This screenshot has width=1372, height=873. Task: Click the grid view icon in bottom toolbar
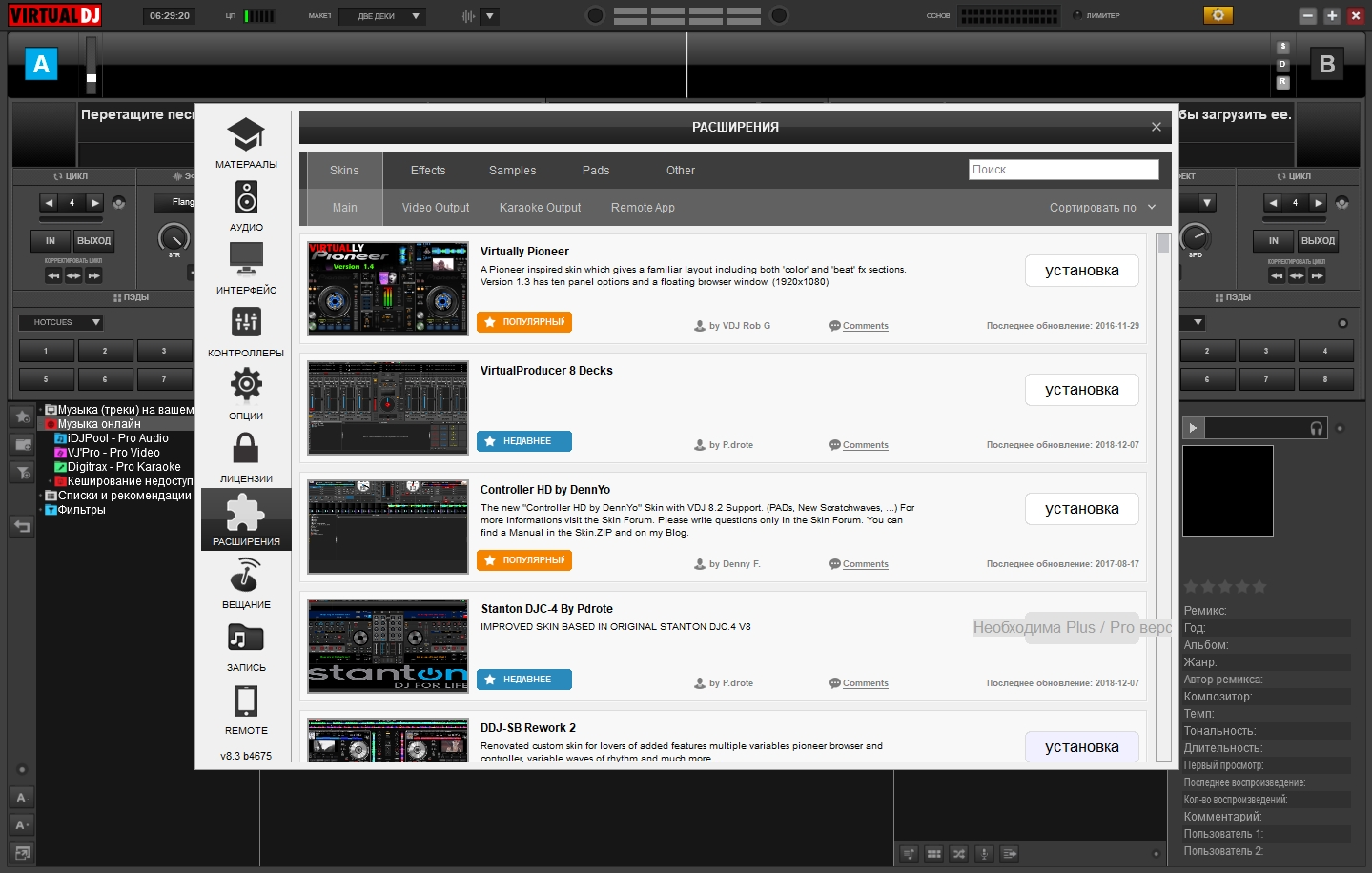[x=934, y=854]
